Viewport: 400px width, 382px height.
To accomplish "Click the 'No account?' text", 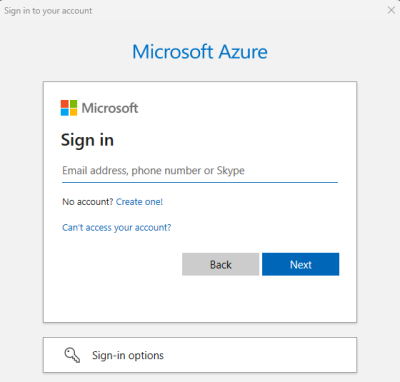I will (x=88, y=202).
